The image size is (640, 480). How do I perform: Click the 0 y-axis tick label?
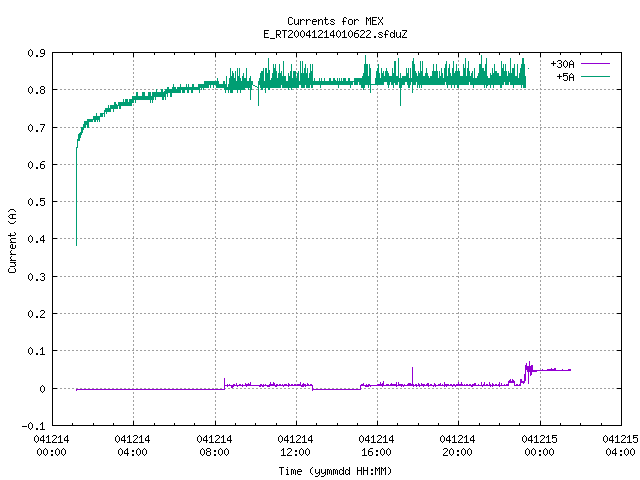(42, 389)
